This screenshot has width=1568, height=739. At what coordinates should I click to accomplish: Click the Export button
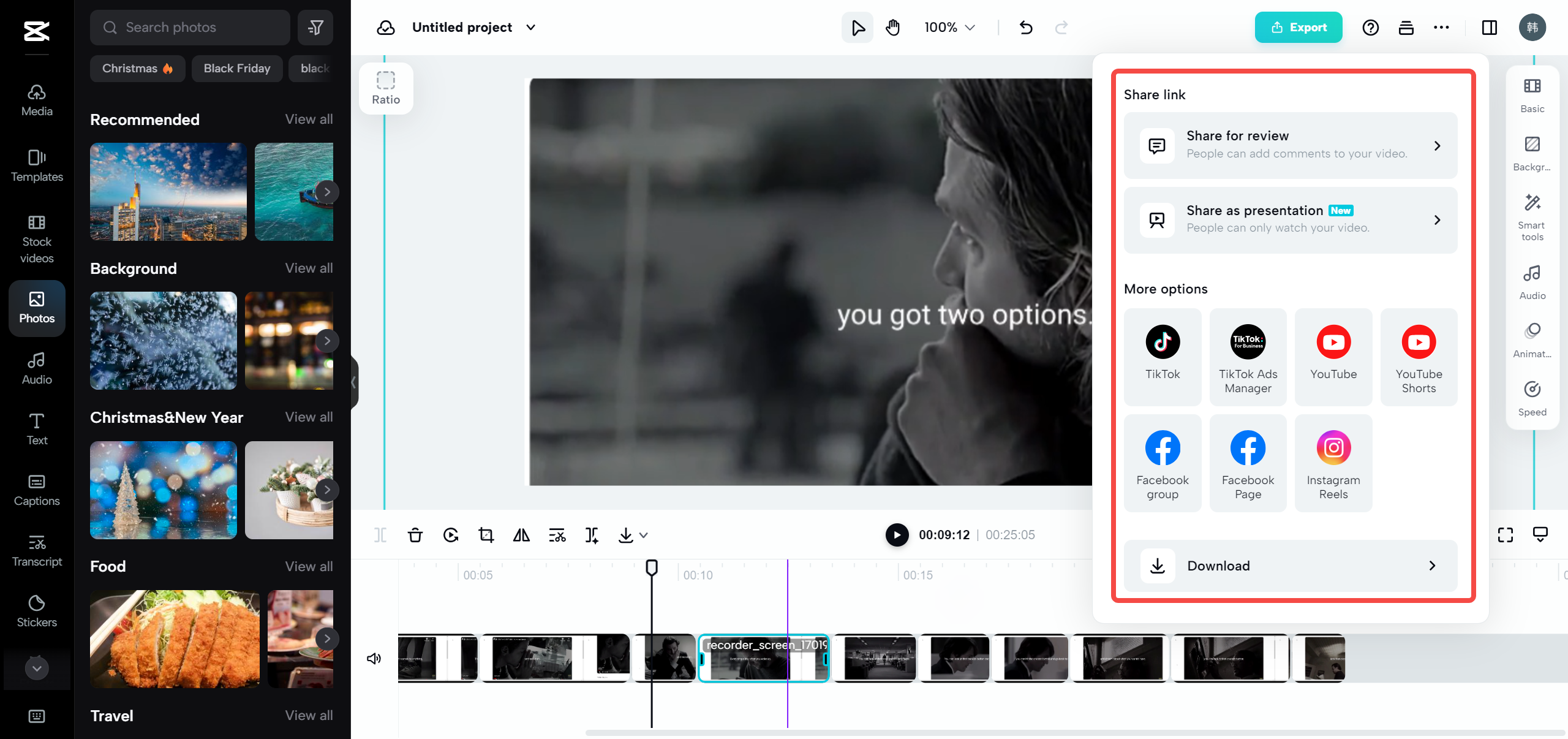[x=1298, y=28]
